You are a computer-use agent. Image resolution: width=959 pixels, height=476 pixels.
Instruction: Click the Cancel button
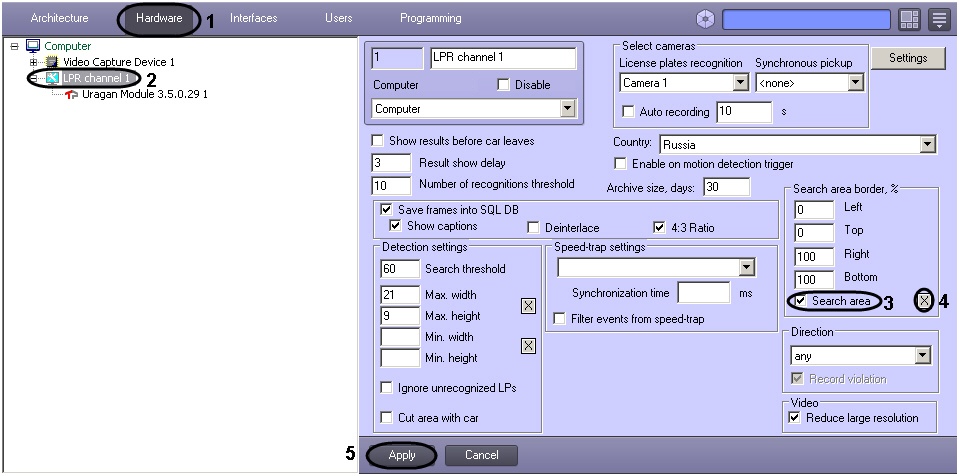pyautogui.click(x=481, y=455)
